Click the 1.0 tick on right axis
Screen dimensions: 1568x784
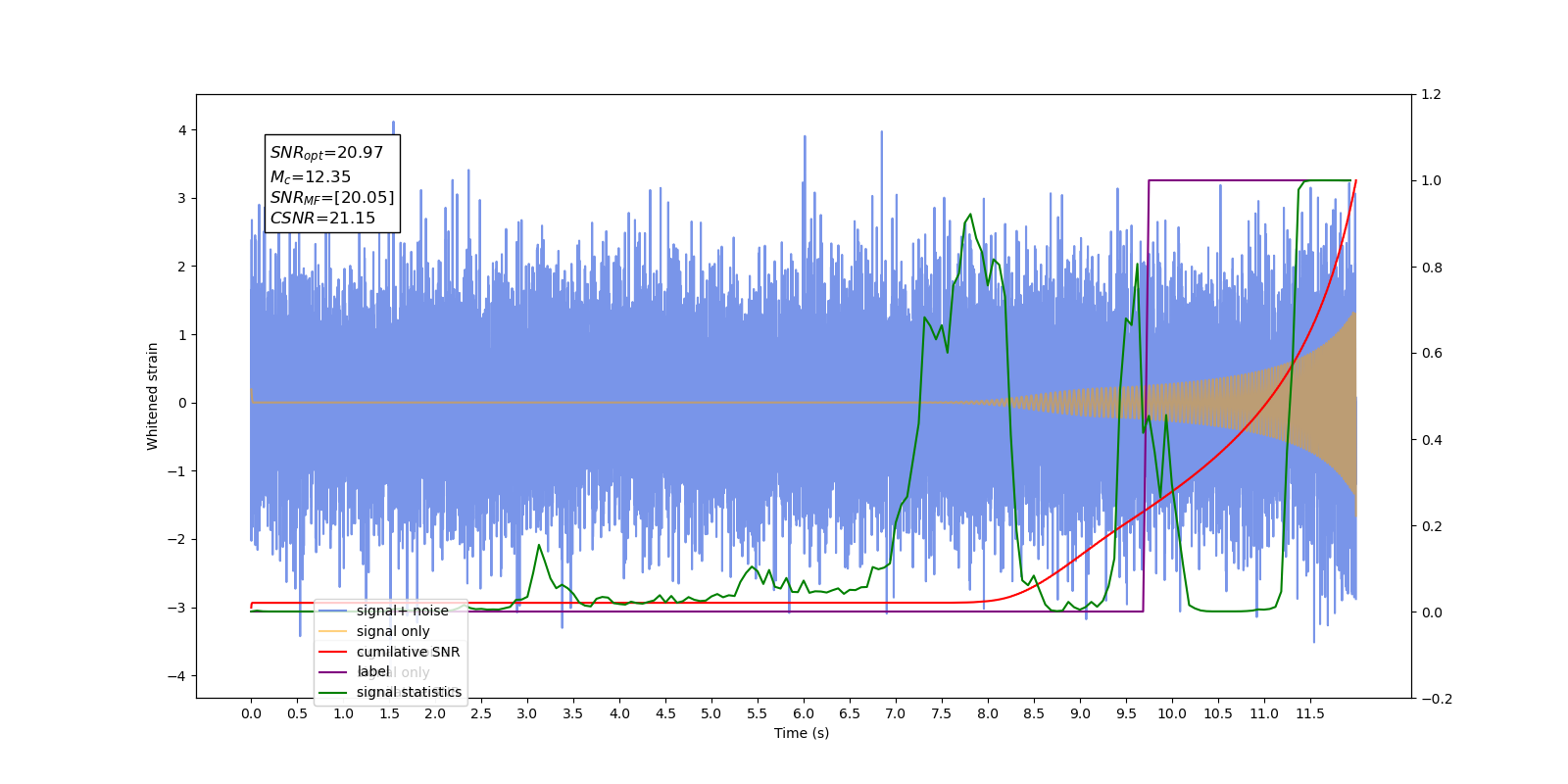coord(1432,181)
